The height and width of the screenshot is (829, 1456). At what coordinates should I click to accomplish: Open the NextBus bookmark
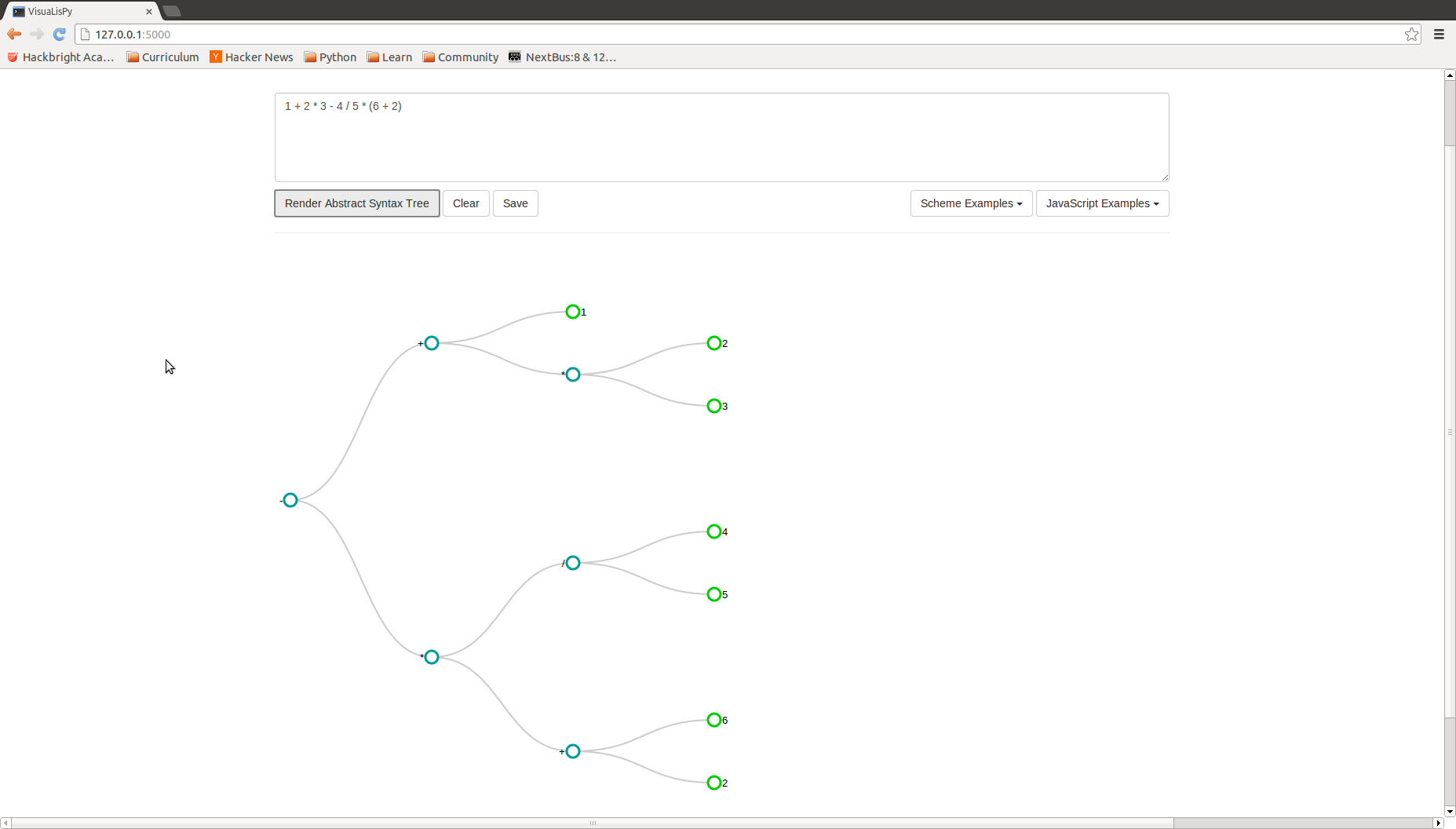[562, 57]
